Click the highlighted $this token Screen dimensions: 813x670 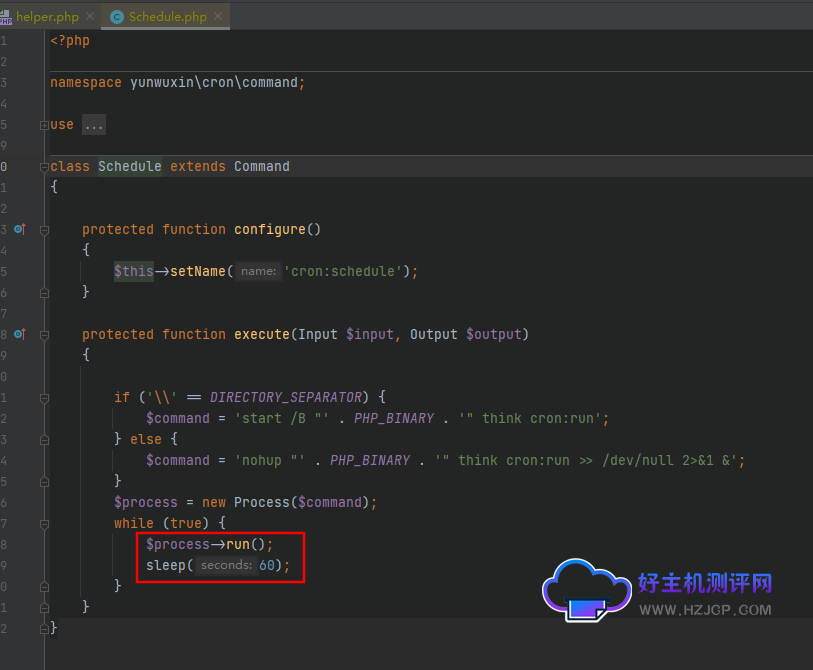133,271
